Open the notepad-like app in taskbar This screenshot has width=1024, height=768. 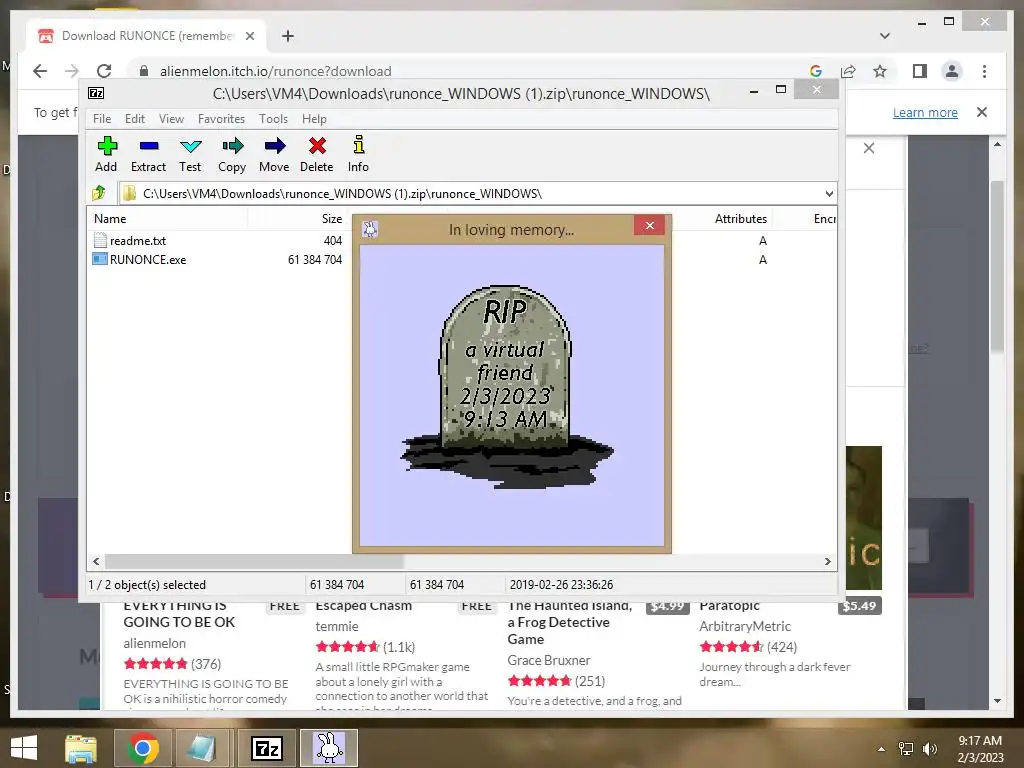click(x=204, y=748)
